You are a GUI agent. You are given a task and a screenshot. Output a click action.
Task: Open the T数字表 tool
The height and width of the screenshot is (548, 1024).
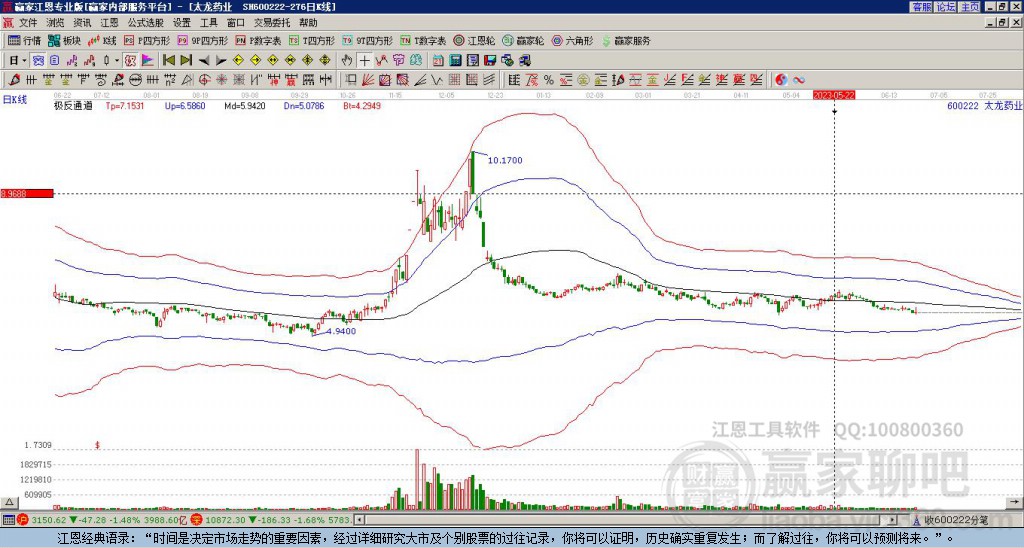tap(423, 40)
